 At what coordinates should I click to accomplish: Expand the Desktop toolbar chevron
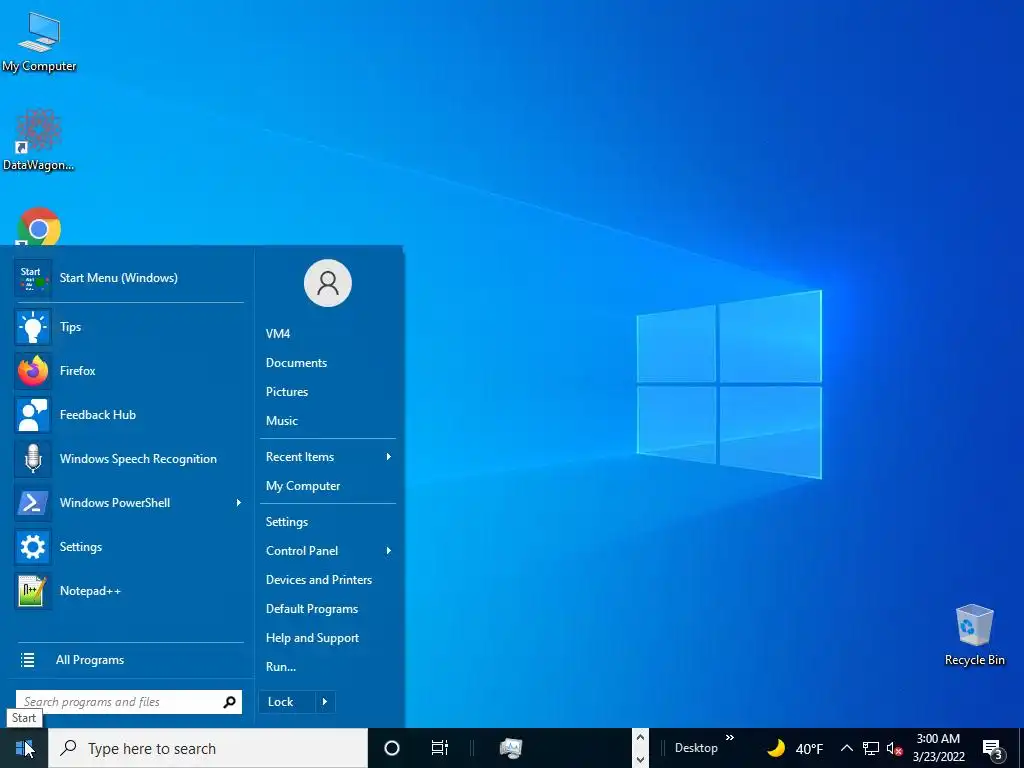[730, 738]
